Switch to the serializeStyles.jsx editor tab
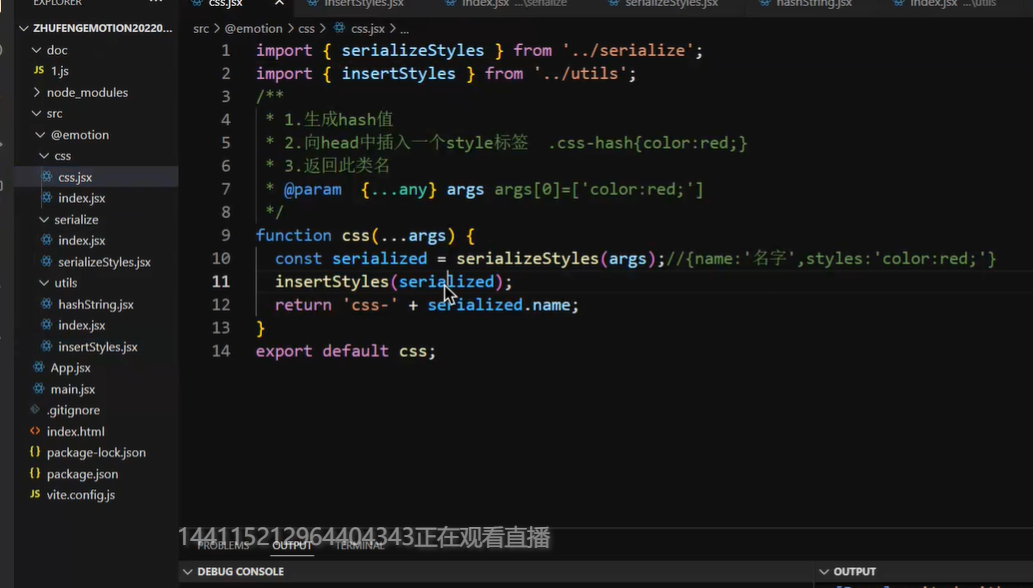The image size is (1033, 588). (671, 4)
